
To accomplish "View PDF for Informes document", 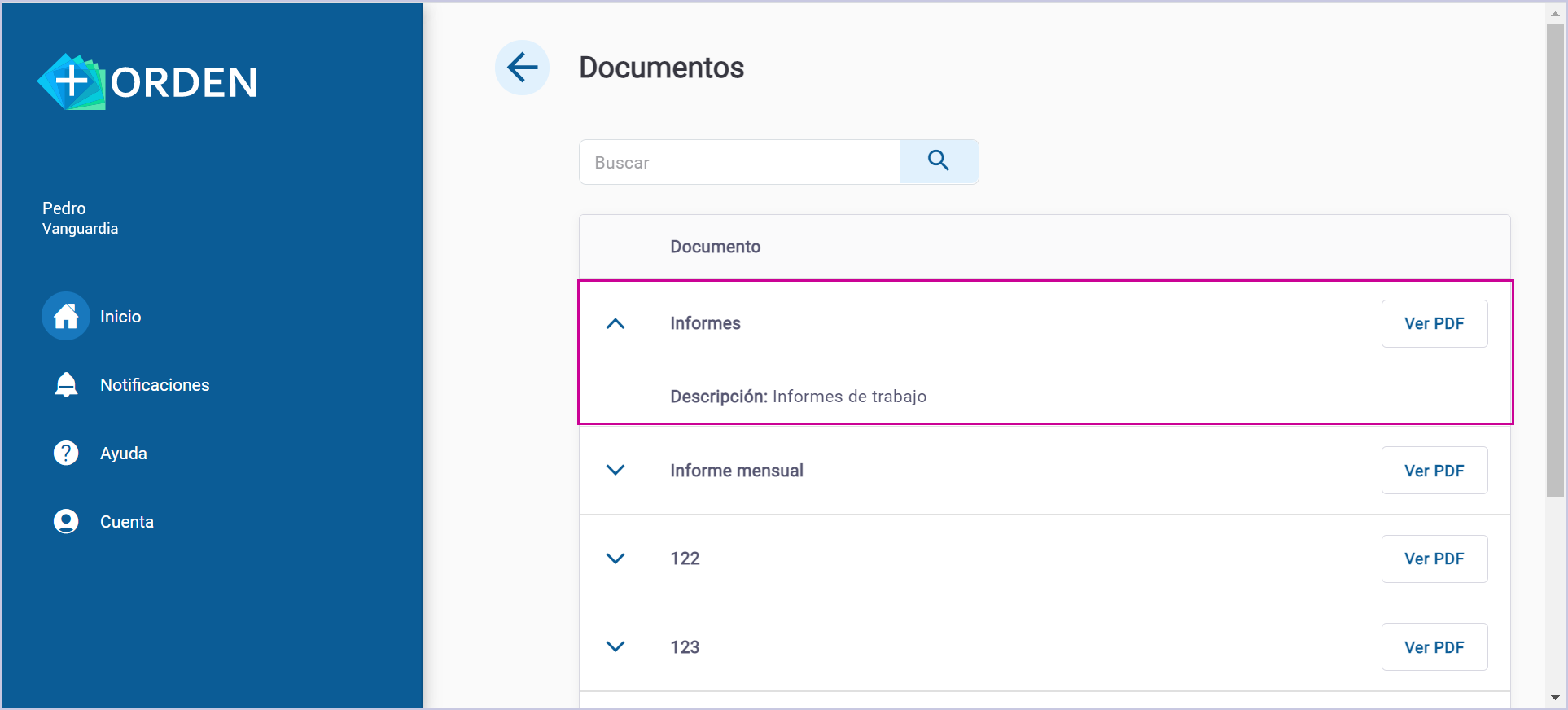I will pos(1434,323).
